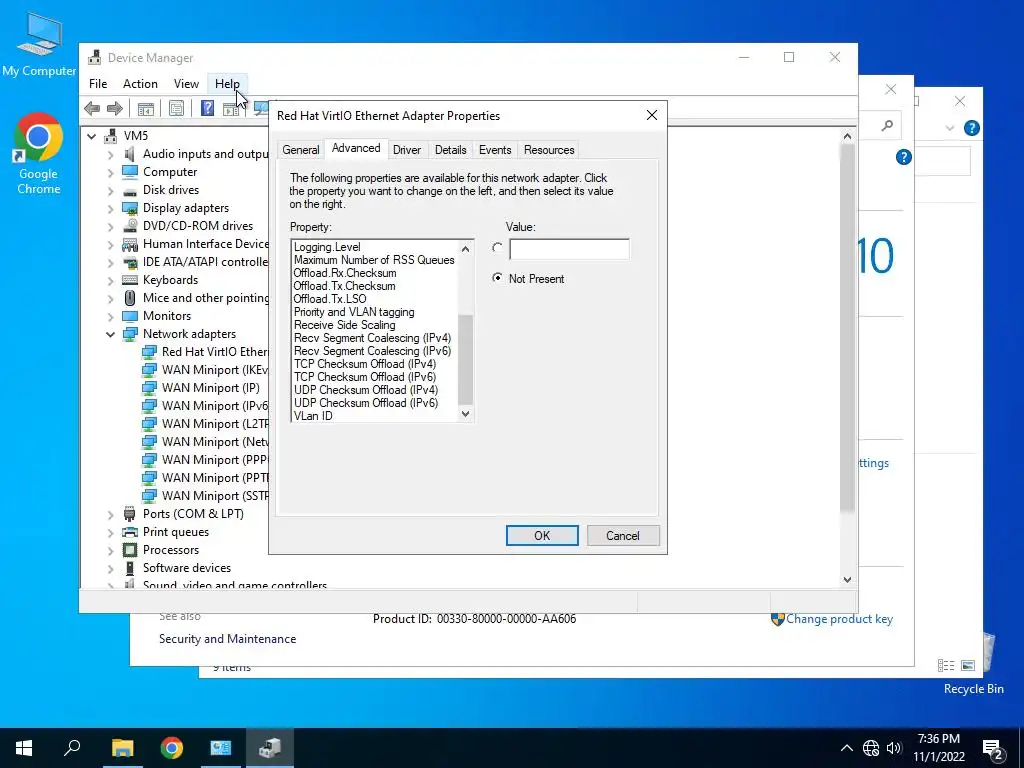Expand the Software devices category
This screenshot has width=1024, height=768.
(110, 568)
